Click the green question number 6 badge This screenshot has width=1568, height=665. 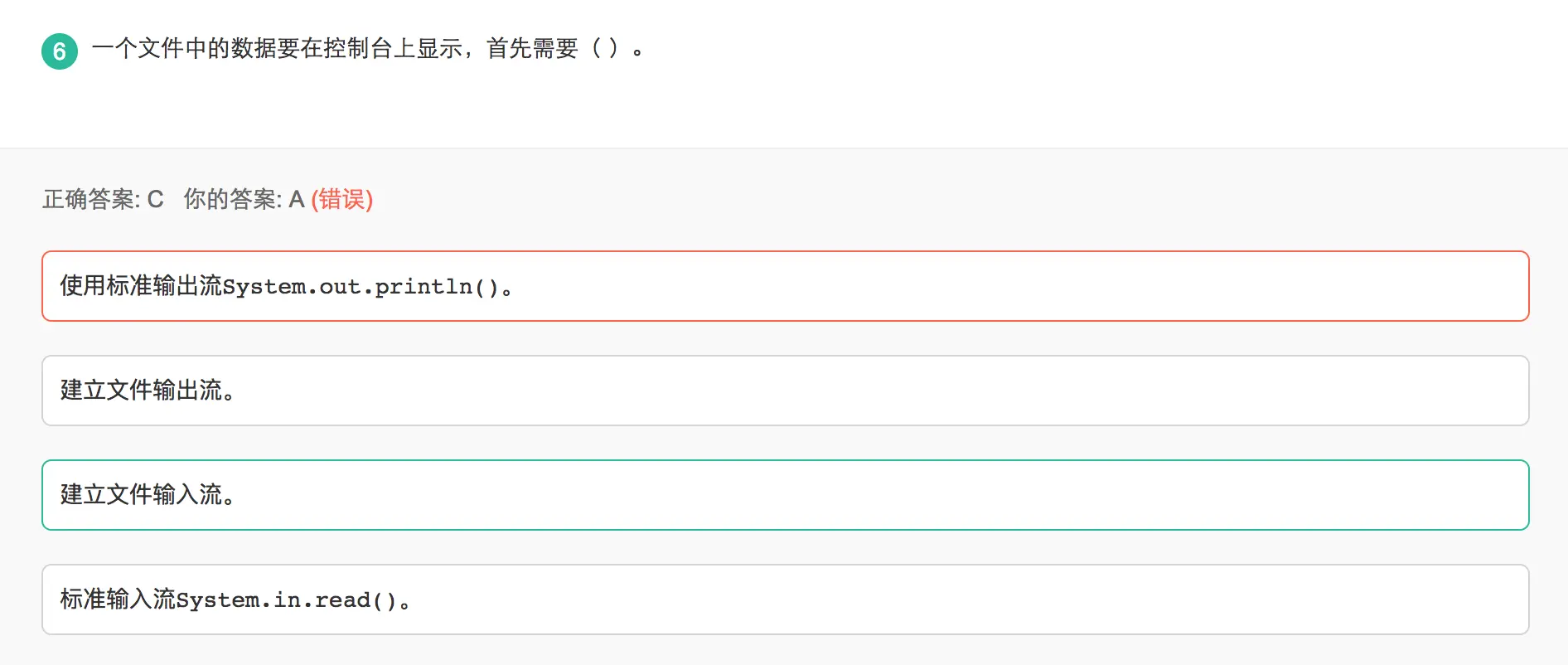60,51
